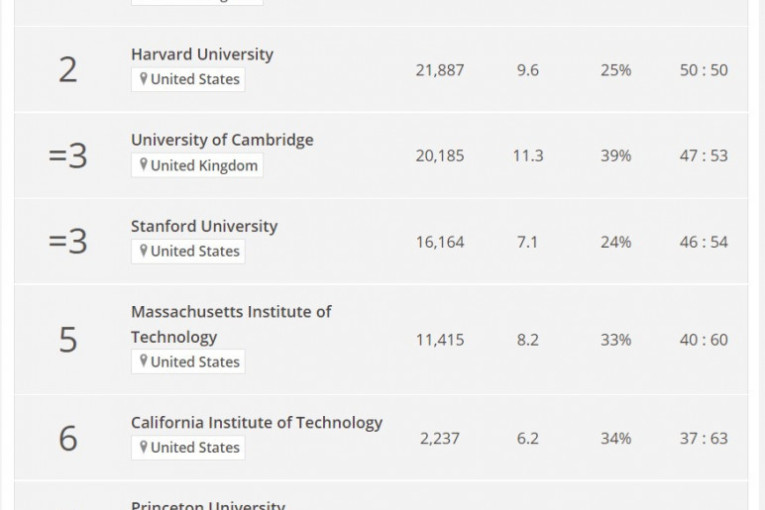Click Caltech's 34% international students value
Image resolution: width=765 pixels, height=510 pixels.
616,439
